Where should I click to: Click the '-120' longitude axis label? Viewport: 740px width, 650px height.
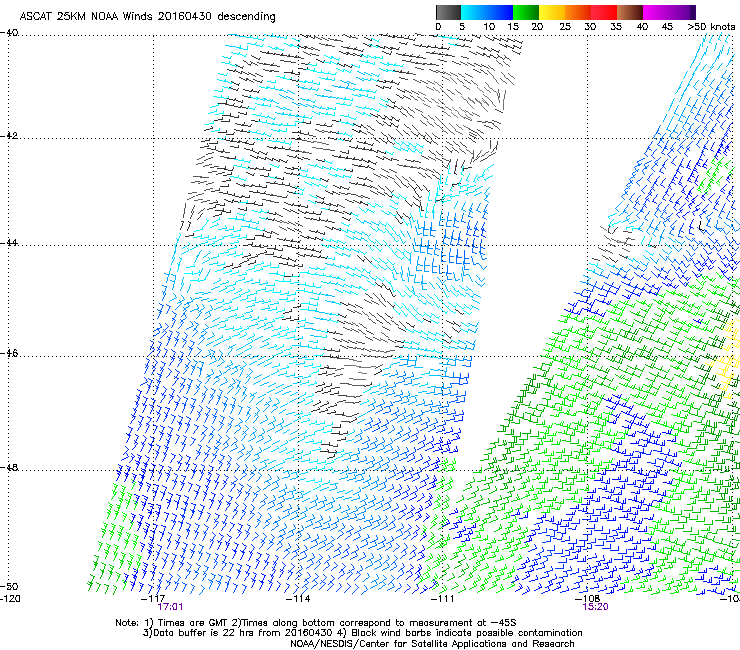[10, 599]
